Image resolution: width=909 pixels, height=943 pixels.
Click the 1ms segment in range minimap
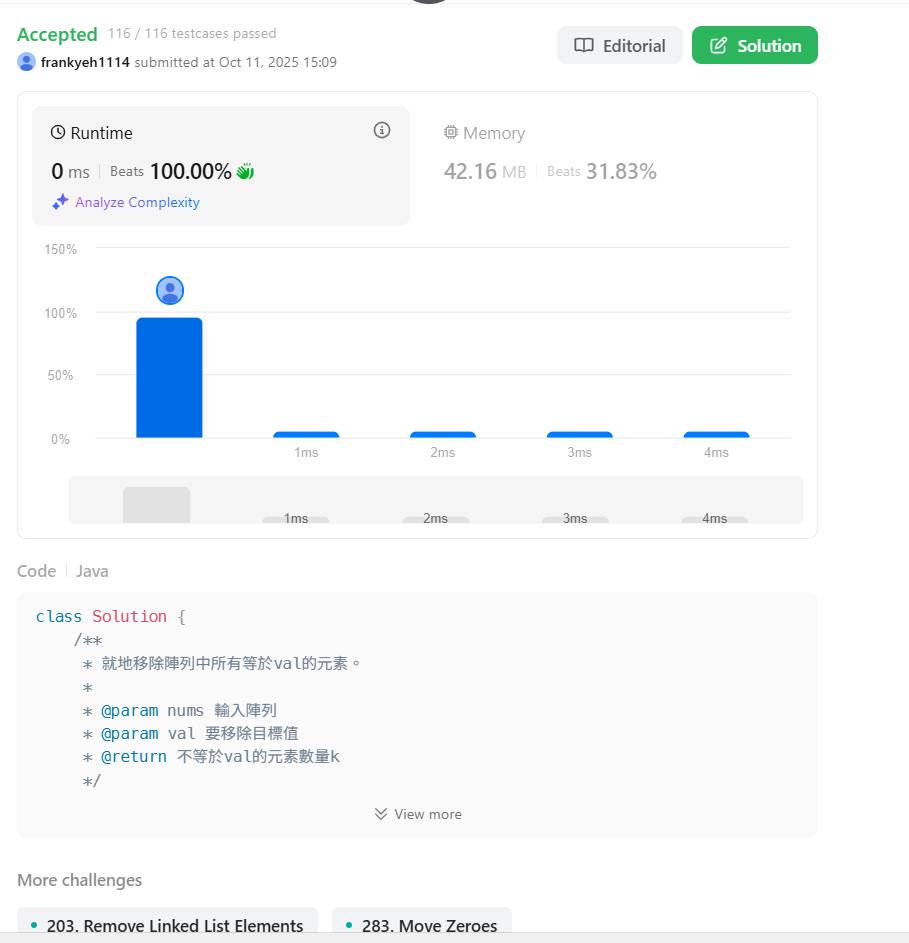coord(295,519)
